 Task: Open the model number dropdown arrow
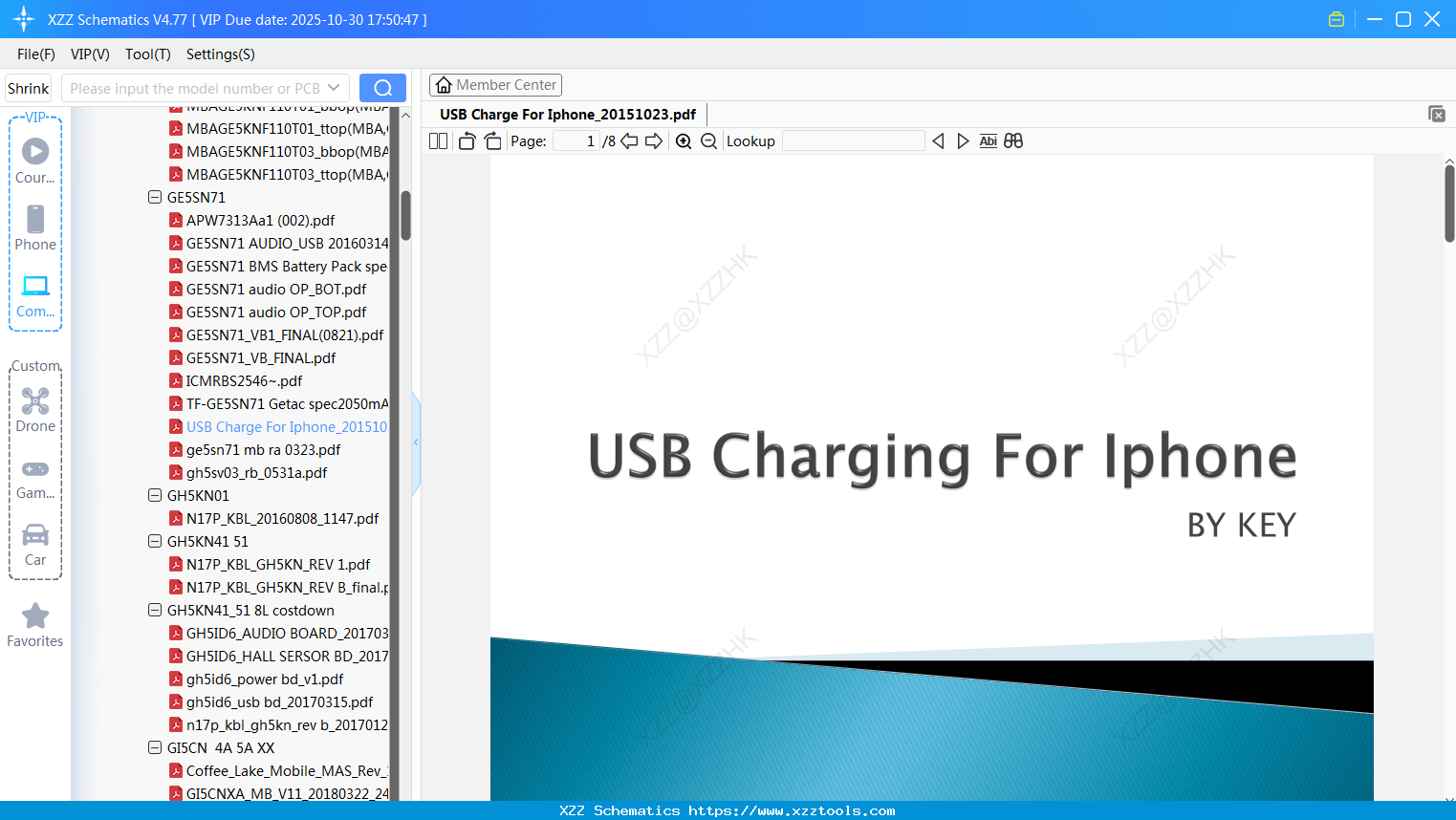coord(334,88)
